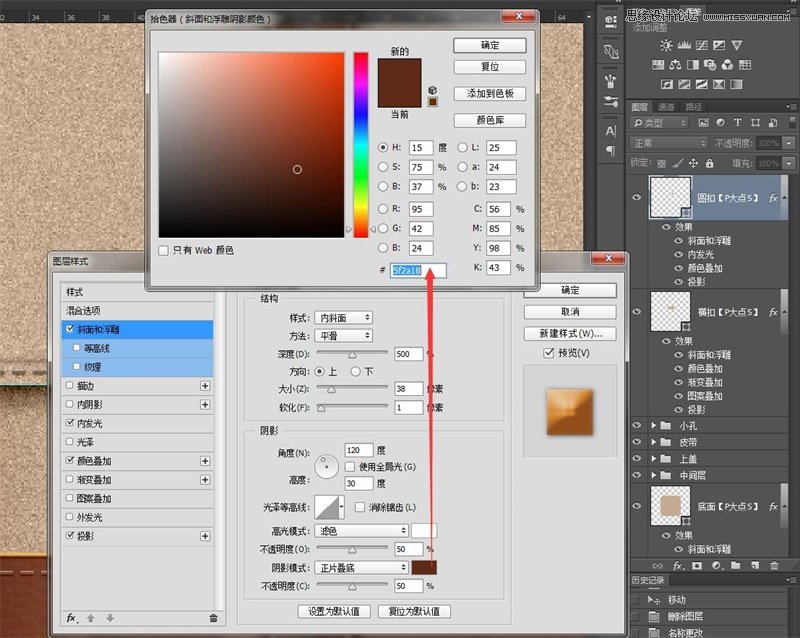Add a Posterize adjustment layer
The width and height of the screenshot is (800, 638).
[x=684, y=84]
